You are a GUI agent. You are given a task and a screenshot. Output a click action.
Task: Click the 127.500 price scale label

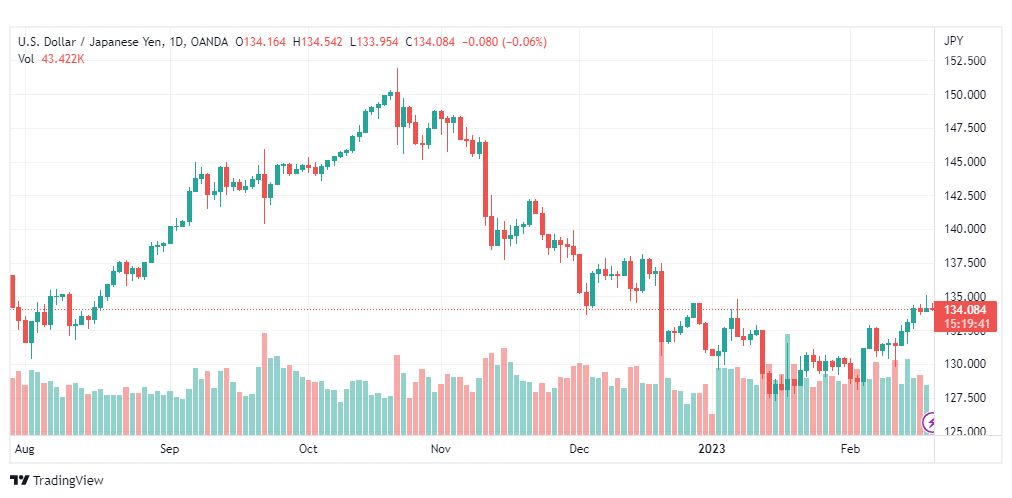coord(964,398)
